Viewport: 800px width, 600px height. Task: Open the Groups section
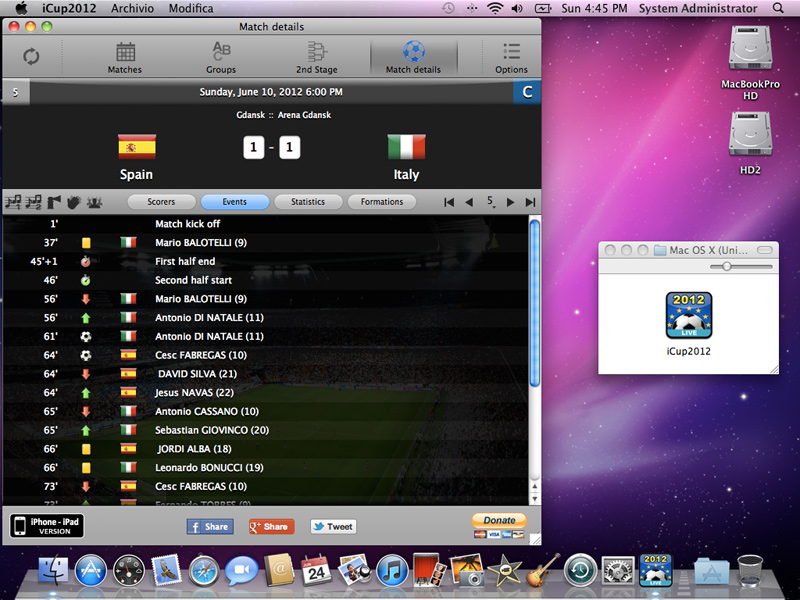[x=221, y=58]
